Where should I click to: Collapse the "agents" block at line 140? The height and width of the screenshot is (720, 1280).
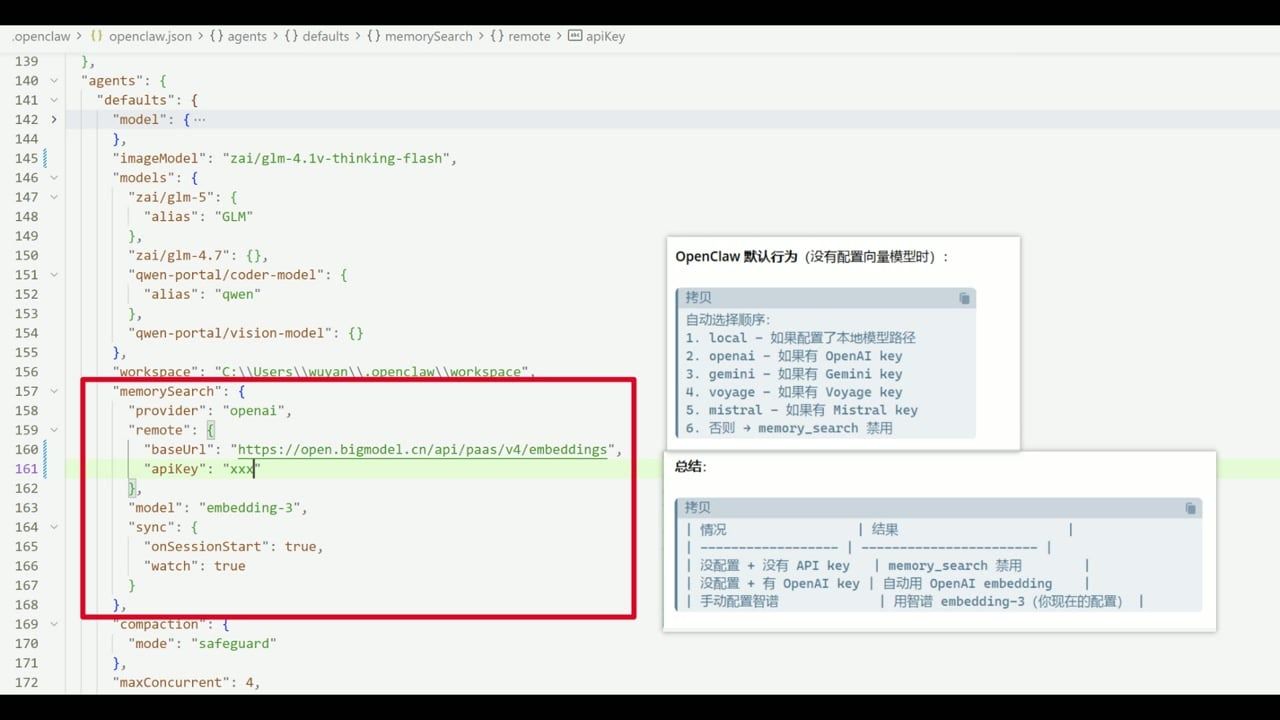[x=54, y=81]
